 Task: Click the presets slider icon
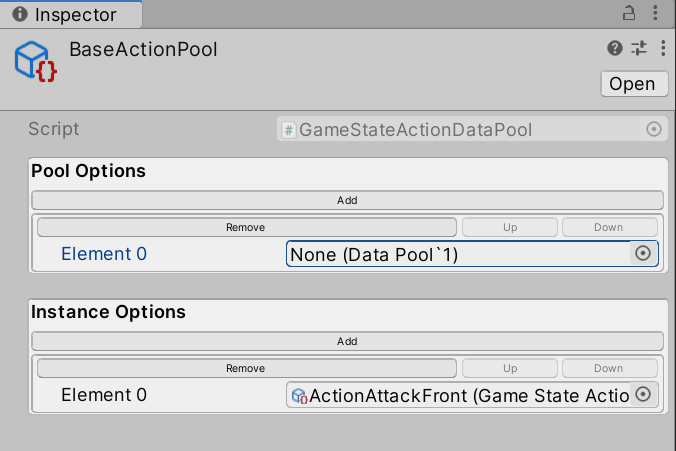tap(640, 49)
